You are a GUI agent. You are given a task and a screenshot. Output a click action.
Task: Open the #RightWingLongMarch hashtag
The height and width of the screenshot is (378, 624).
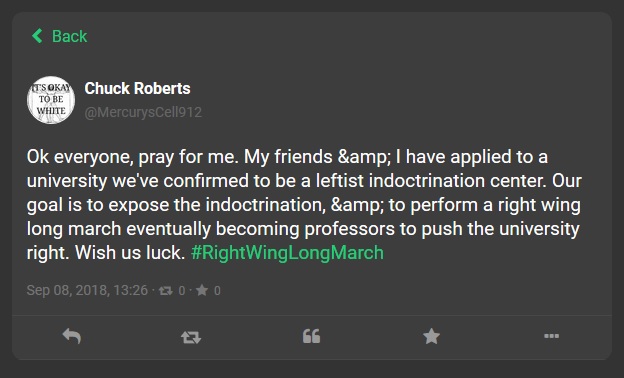click(287, 253)
